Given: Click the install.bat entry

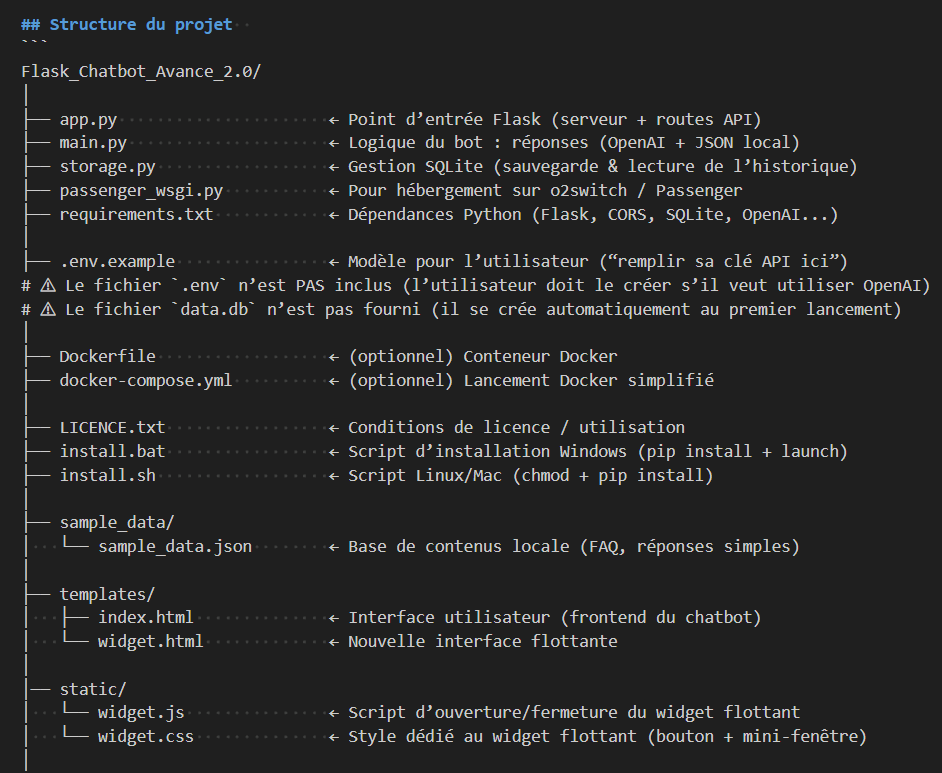Looking at the screenshot, I should [x=112, y=452].
